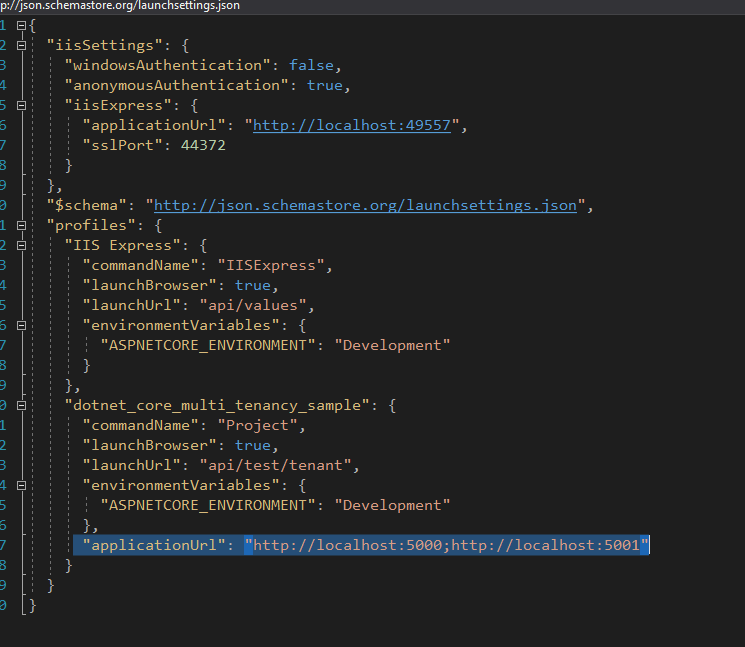Click "Development" value in IIS Express profile

(x=392, y=345)
